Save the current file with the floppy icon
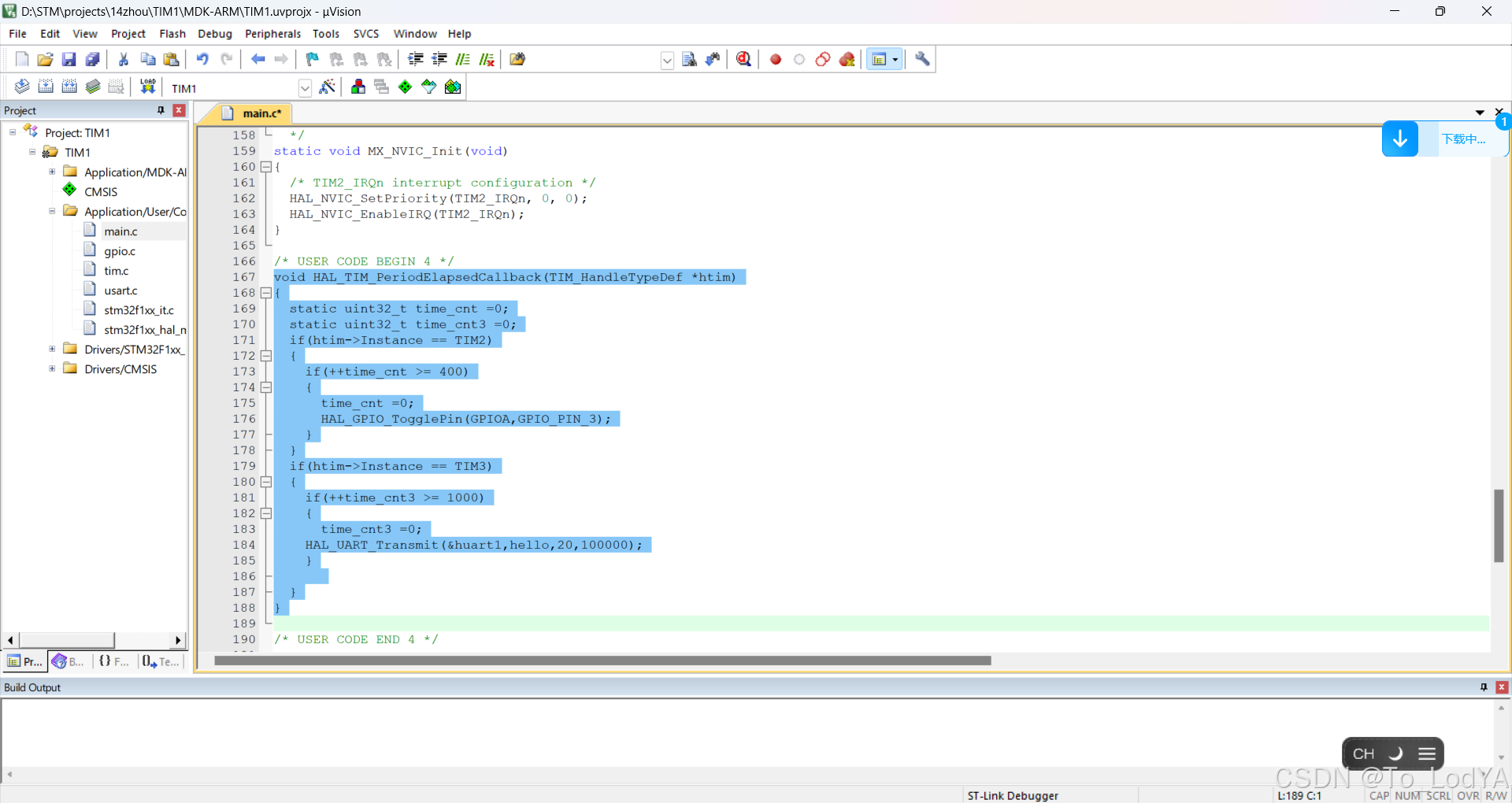Screen dimensions: 1512x803 (x=69, y=59)
